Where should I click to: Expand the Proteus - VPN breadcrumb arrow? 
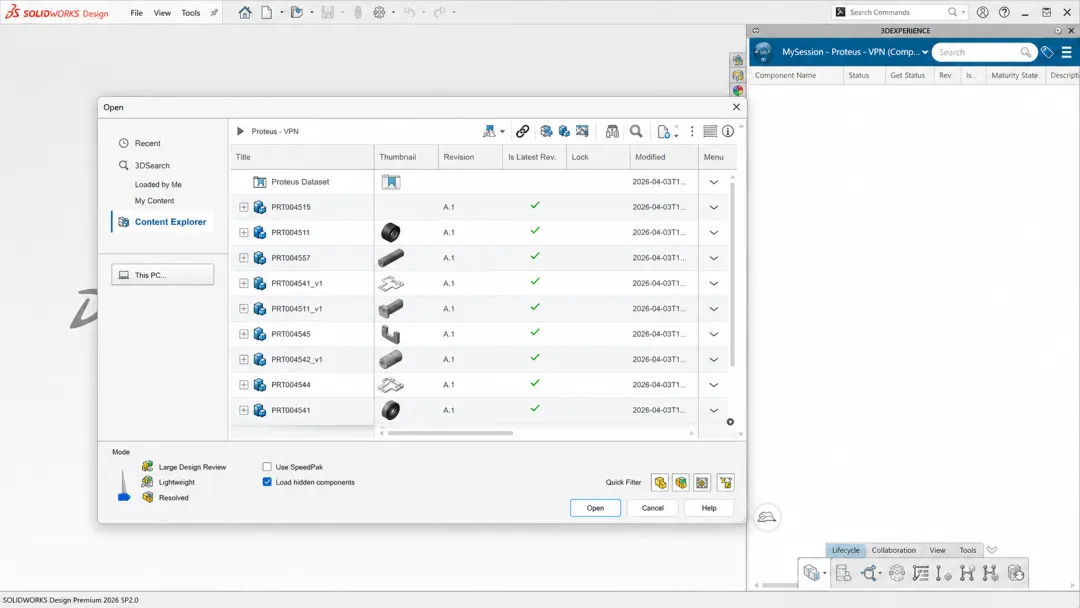240,131
